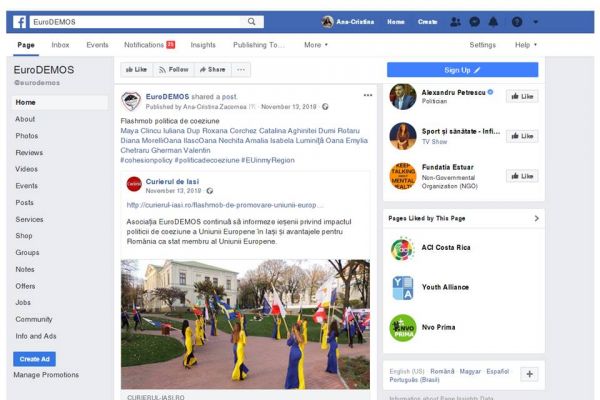This screenshot has height=400, width=600.
Task: Expand the Help dropdown
Action: coord(526,45)
